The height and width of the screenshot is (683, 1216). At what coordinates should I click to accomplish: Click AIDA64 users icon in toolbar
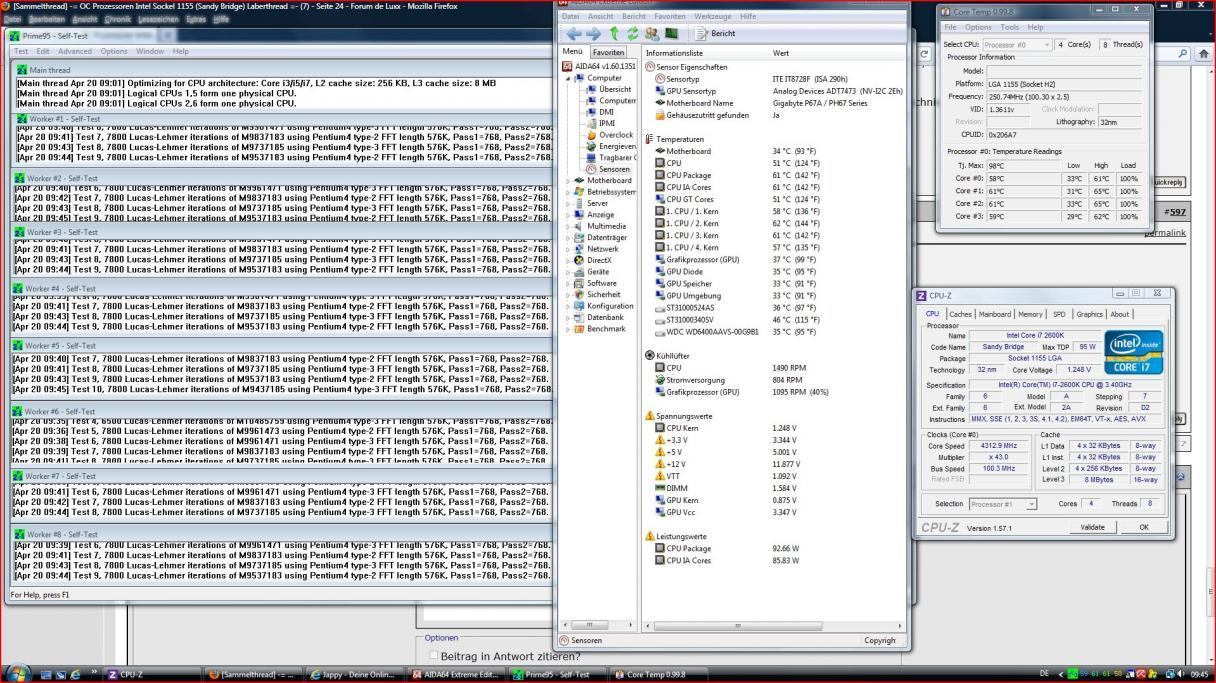pos(652,34)
